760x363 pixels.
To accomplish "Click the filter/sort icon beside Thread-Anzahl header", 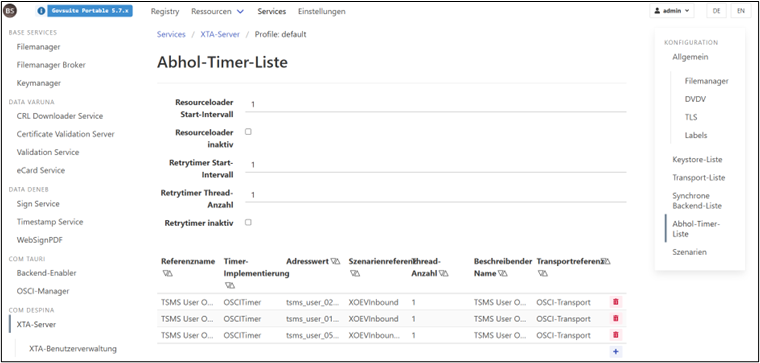I will [443, 273].
